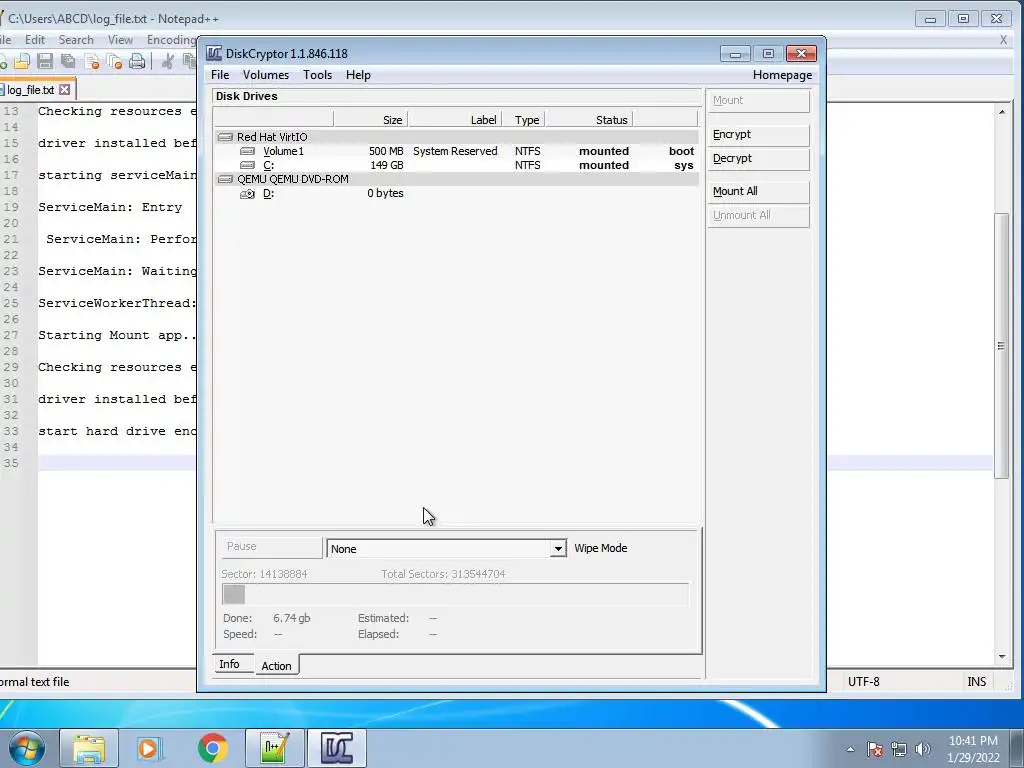This screenshot has width=1024, height=768.
Task: Click the Encrypt button
Action: (758, 135)
